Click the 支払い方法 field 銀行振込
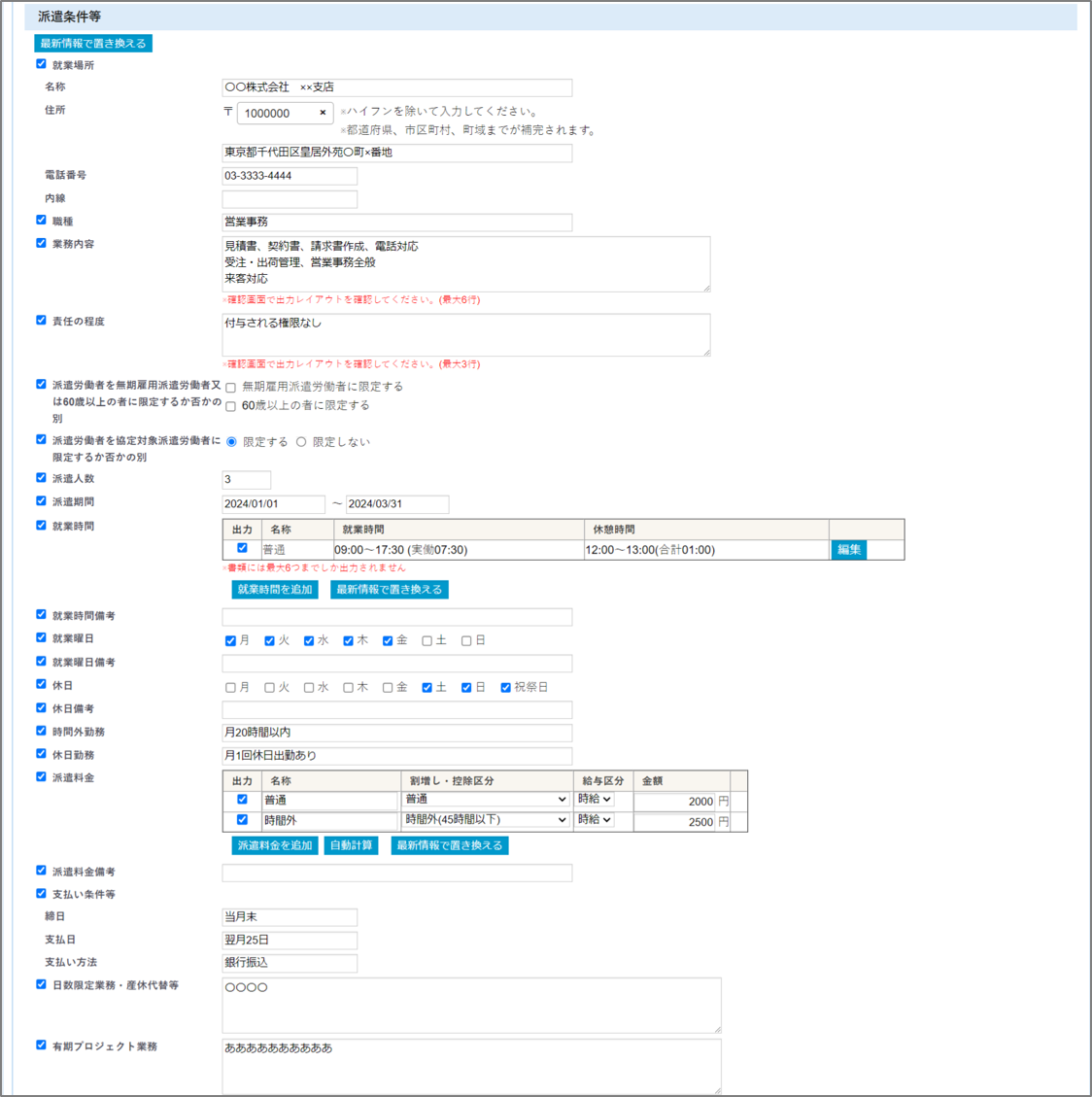 pyautogui.click(x=290, y=963)
